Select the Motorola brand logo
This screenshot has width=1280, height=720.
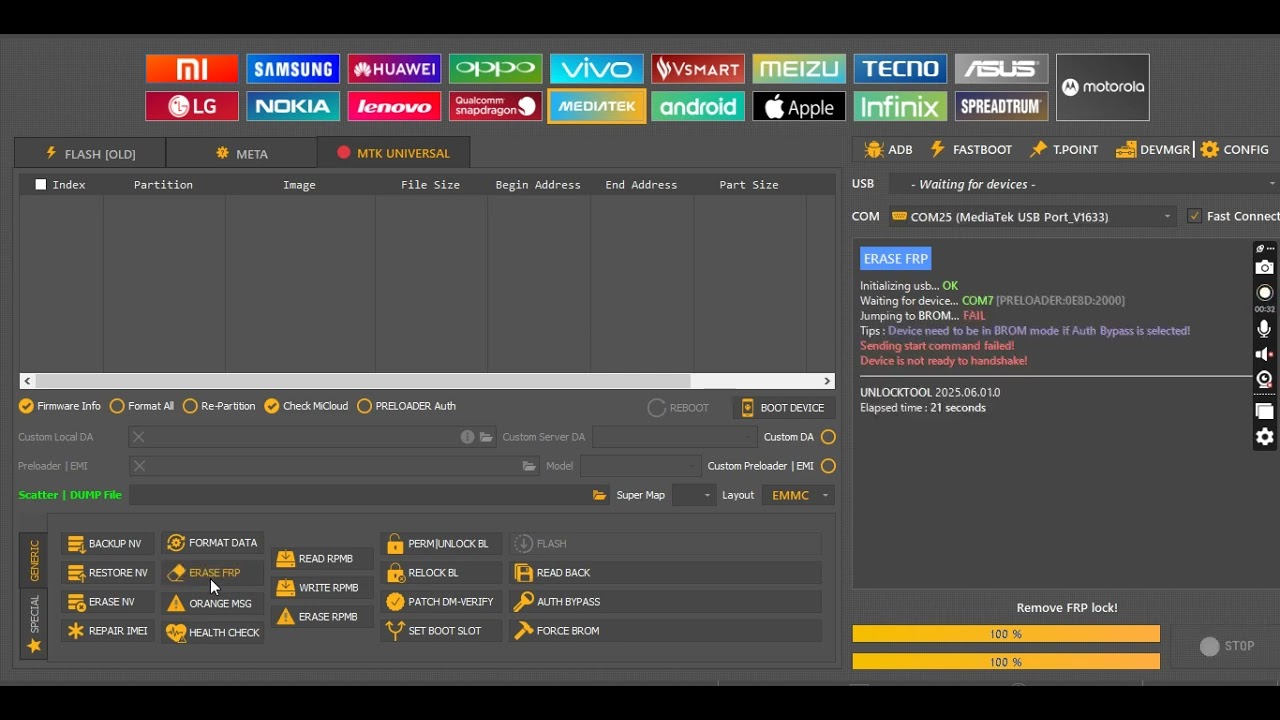[1103, 87]
